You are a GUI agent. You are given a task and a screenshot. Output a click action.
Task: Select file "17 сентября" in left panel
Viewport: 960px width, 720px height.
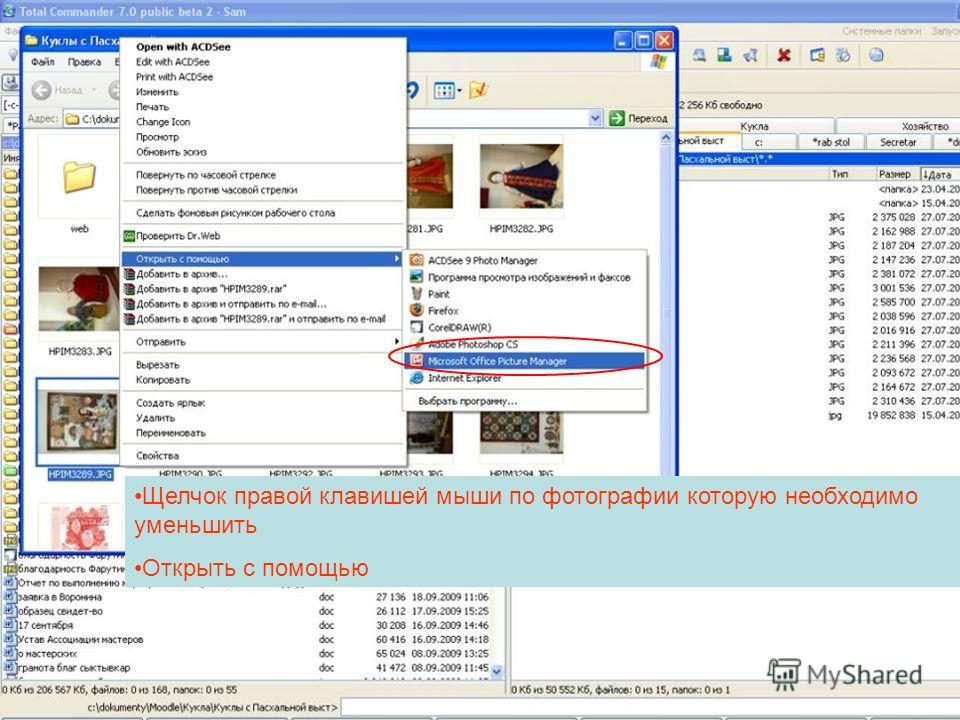coord(45,625)
